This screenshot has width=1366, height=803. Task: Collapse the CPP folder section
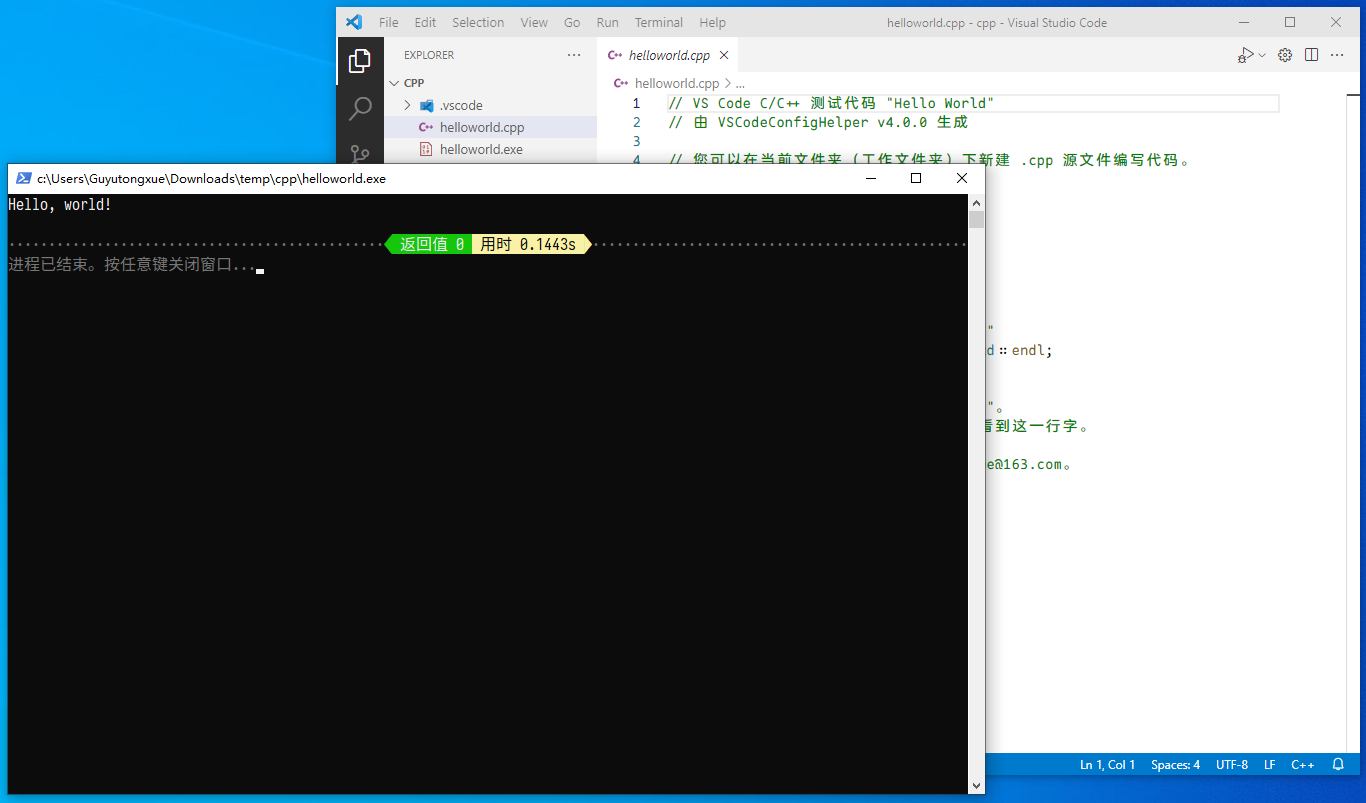490,83
